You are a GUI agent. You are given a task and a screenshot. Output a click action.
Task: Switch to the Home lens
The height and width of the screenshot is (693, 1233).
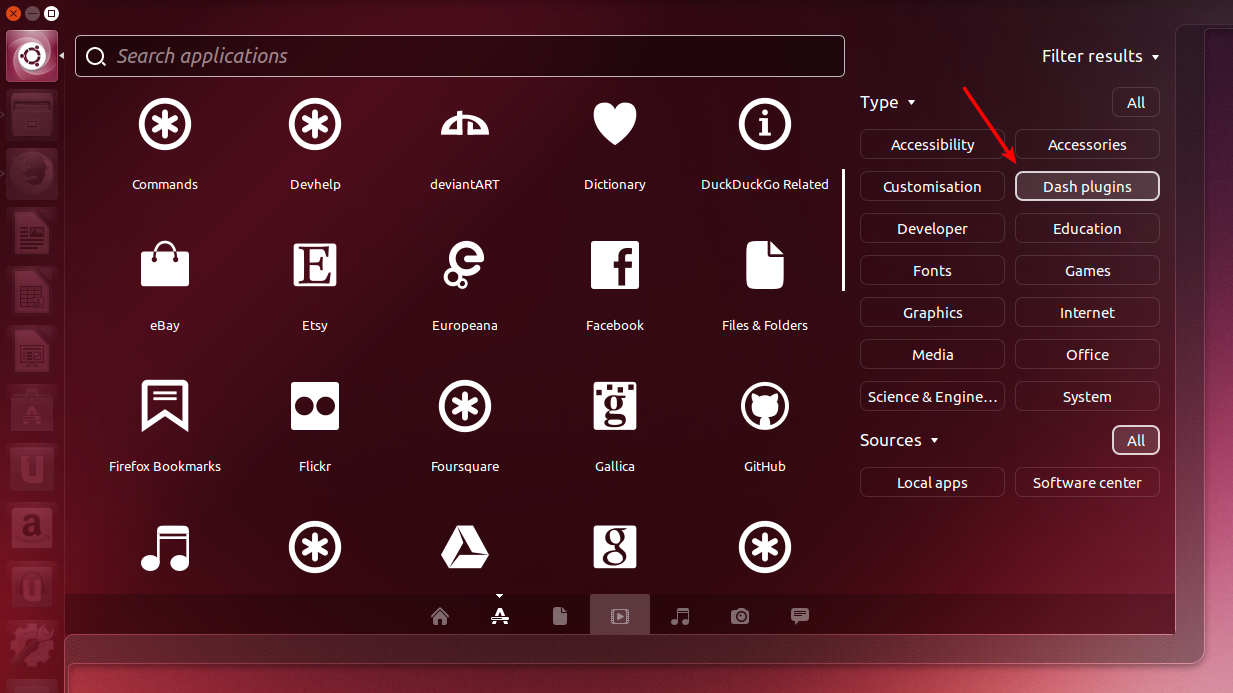coord(440,616)
